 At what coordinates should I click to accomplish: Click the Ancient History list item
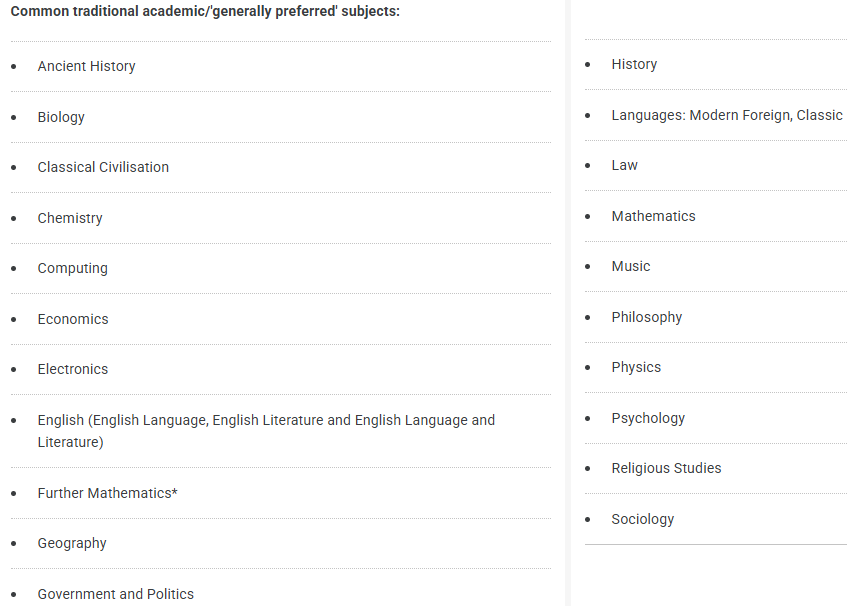coord(86,66)
